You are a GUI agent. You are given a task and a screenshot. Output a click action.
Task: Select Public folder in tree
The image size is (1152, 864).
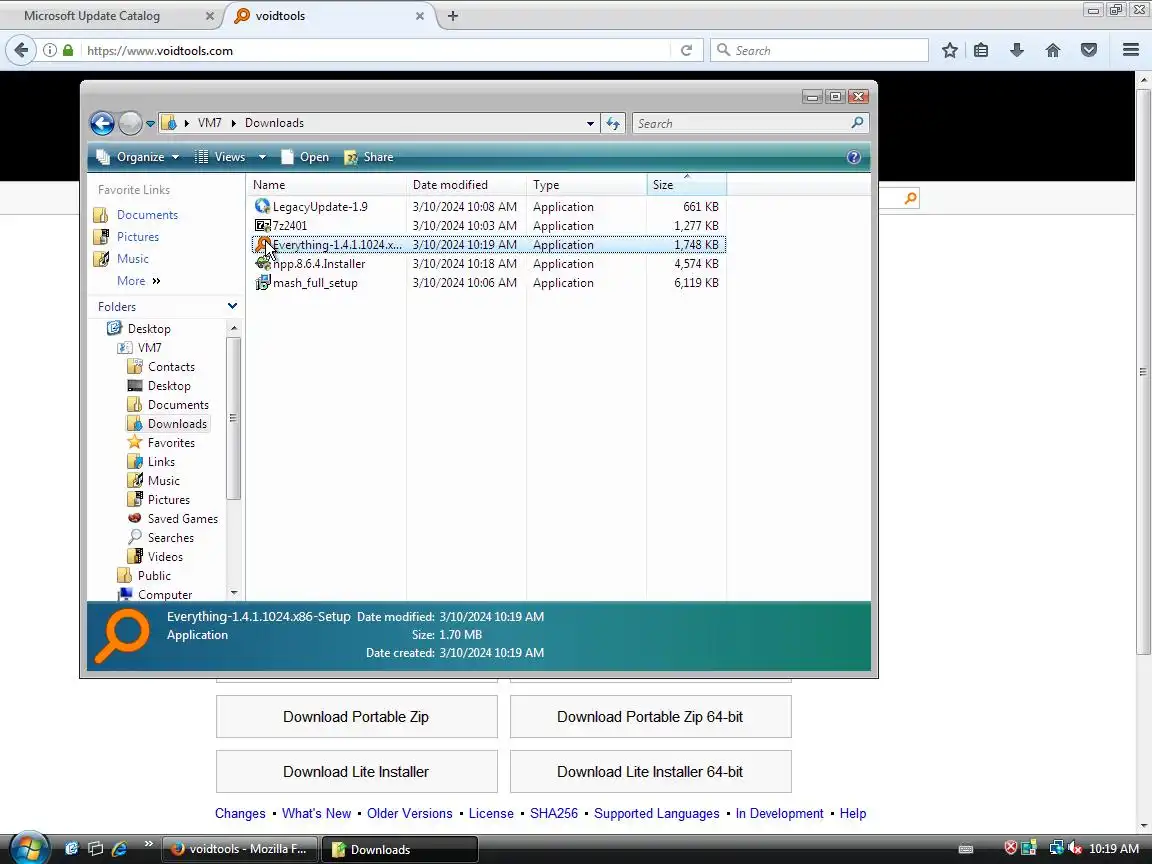154,576
